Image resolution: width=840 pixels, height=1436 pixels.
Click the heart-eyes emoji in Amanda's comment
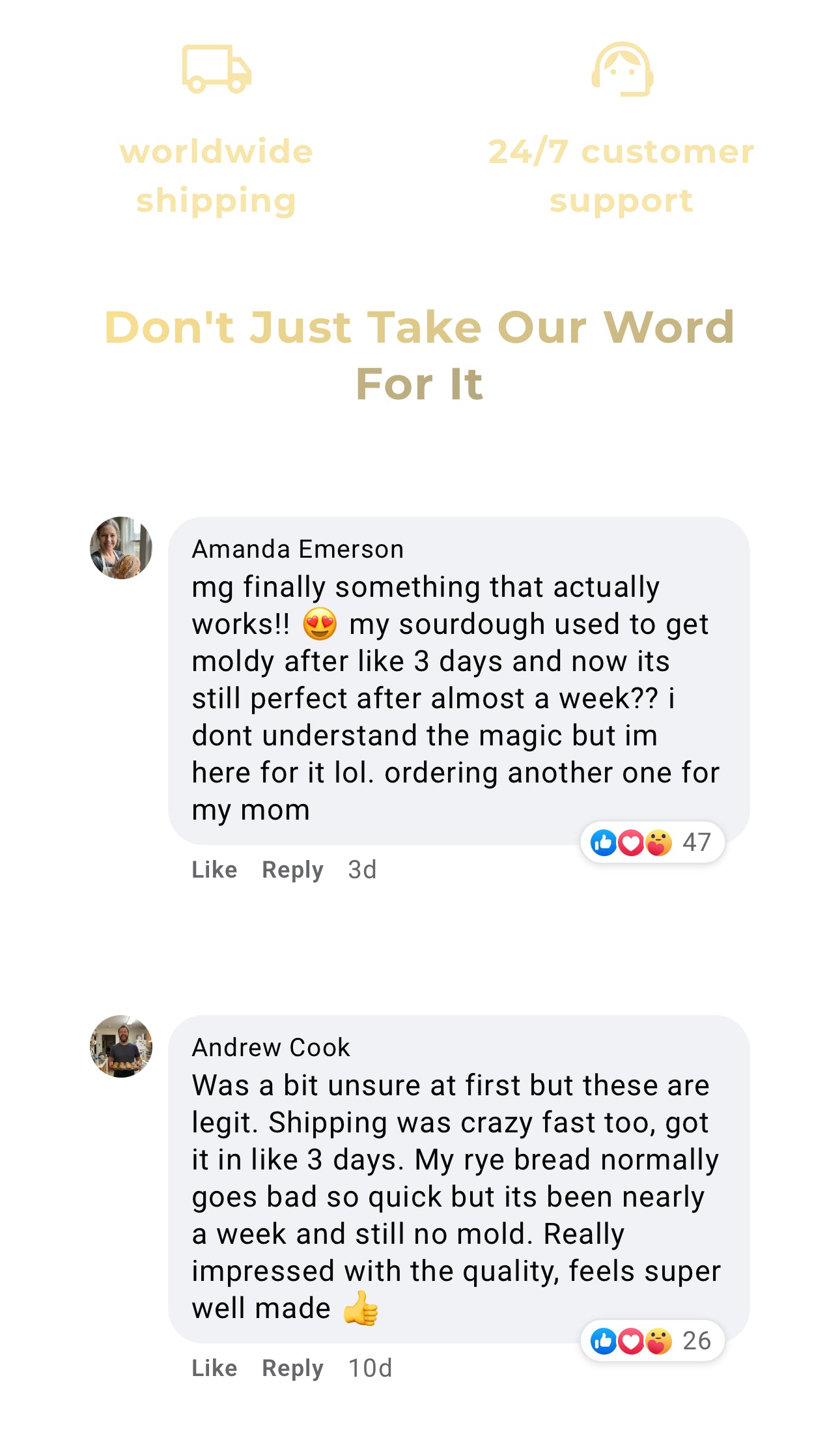pos(320,624)
